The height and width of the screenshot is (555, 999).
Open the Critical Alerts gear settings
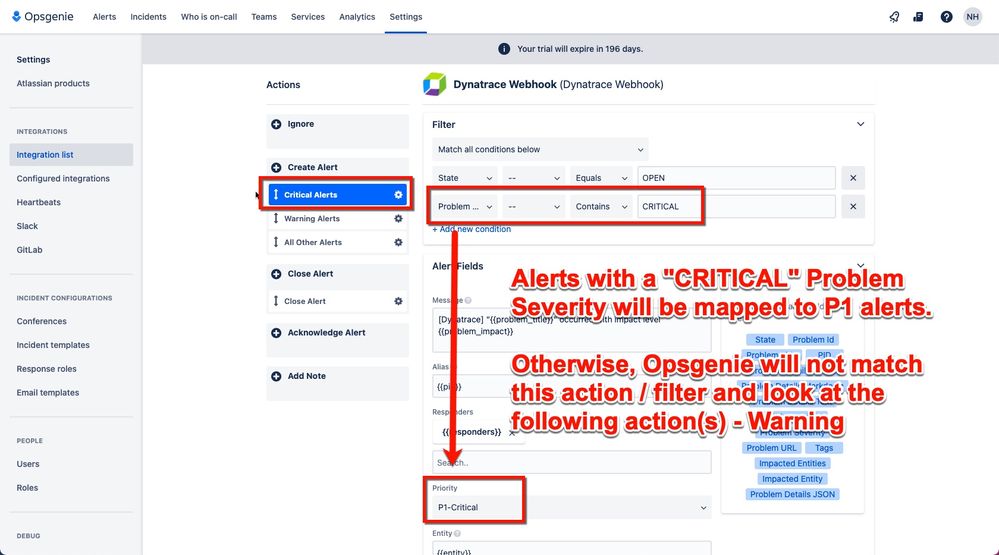tap(398, 195)
